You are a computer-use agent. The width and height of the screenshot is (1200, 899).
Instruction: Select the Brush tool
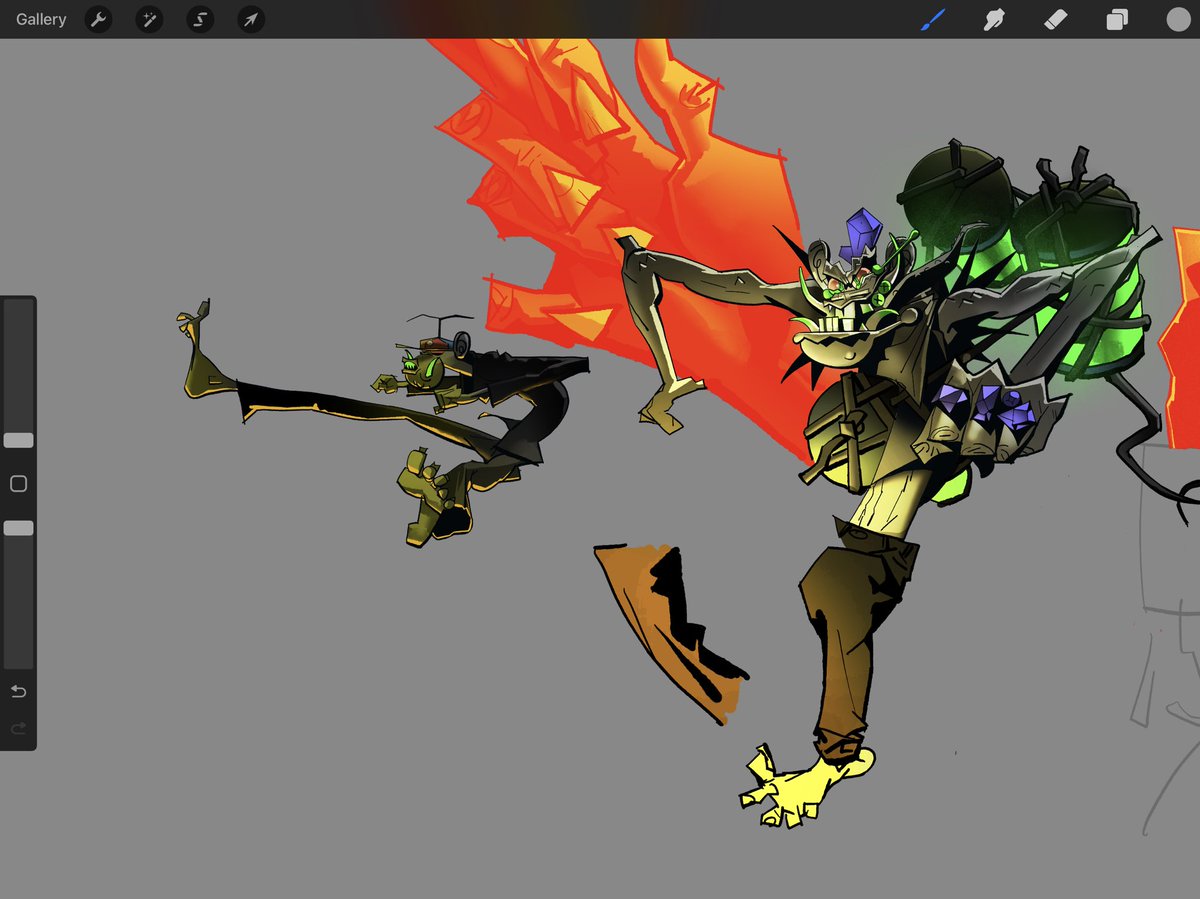coord(932,19)
